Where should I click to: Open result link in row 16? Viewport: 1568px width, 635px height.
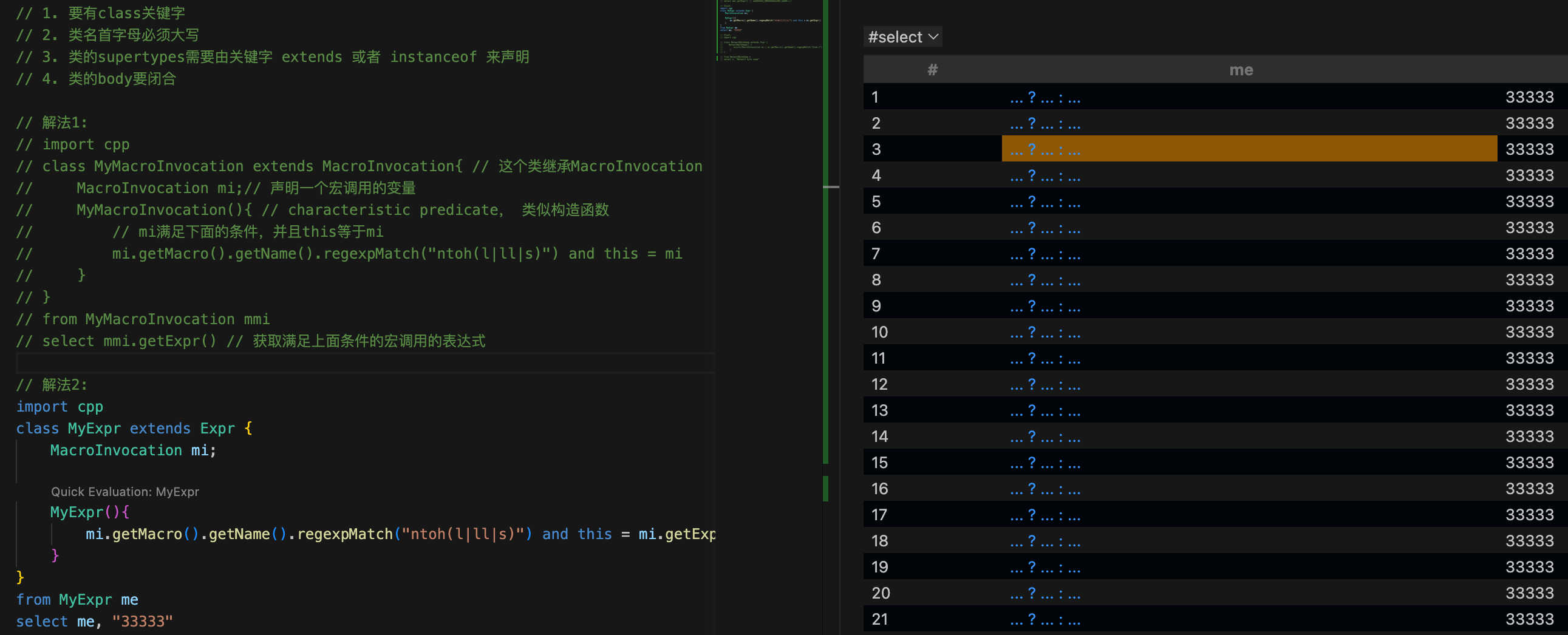coord(1045,490)
